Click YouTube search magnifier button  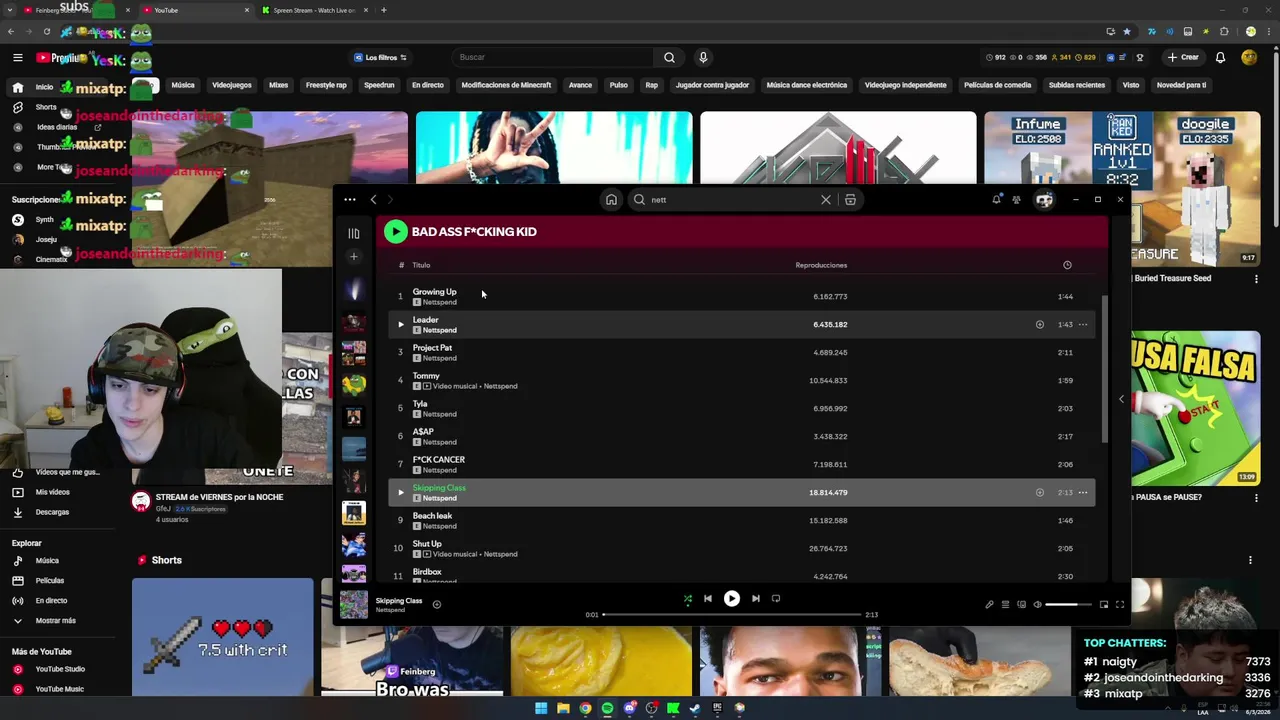click(x=670, y=57)
